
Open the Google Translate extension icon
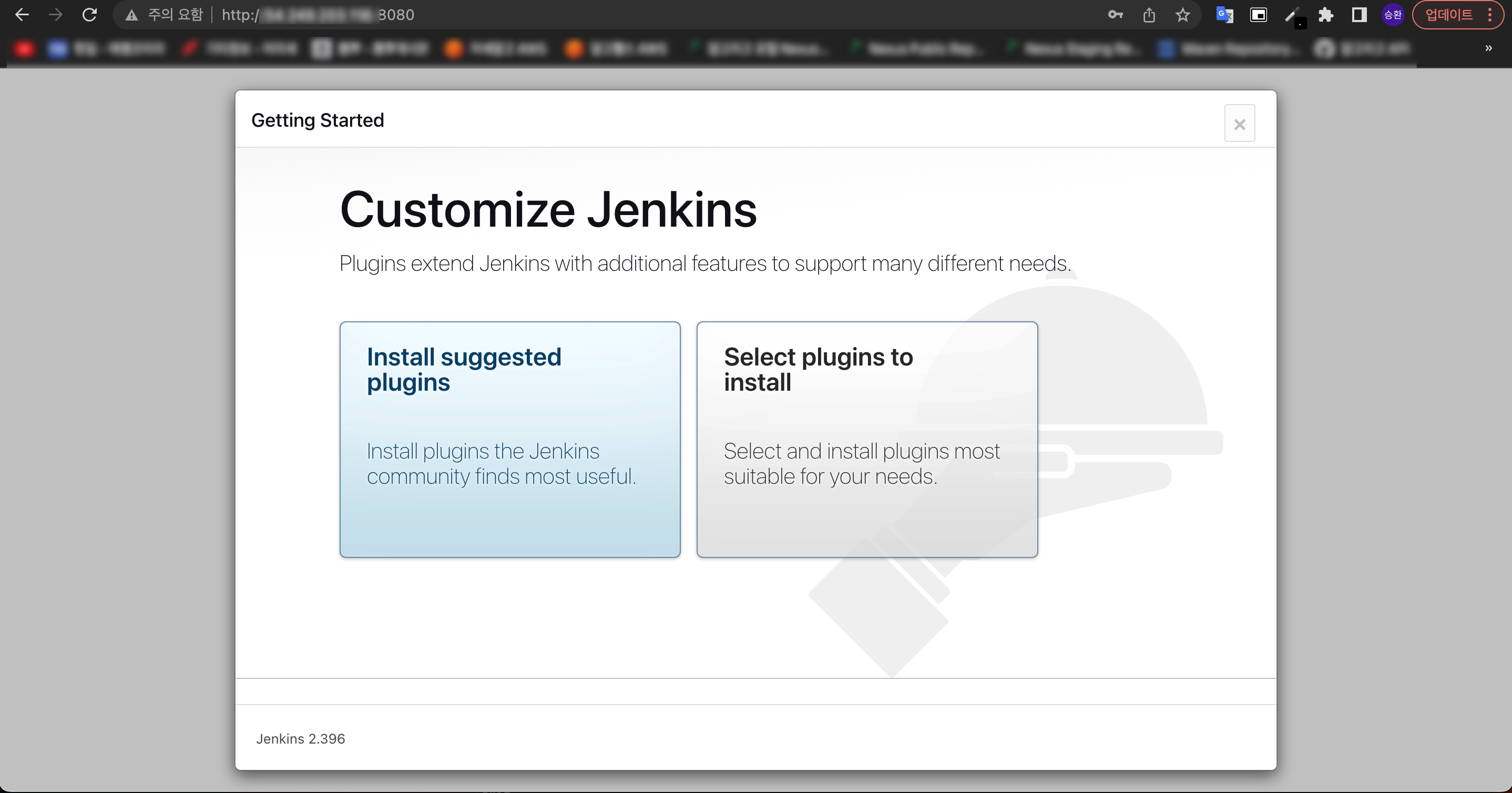1224,15
